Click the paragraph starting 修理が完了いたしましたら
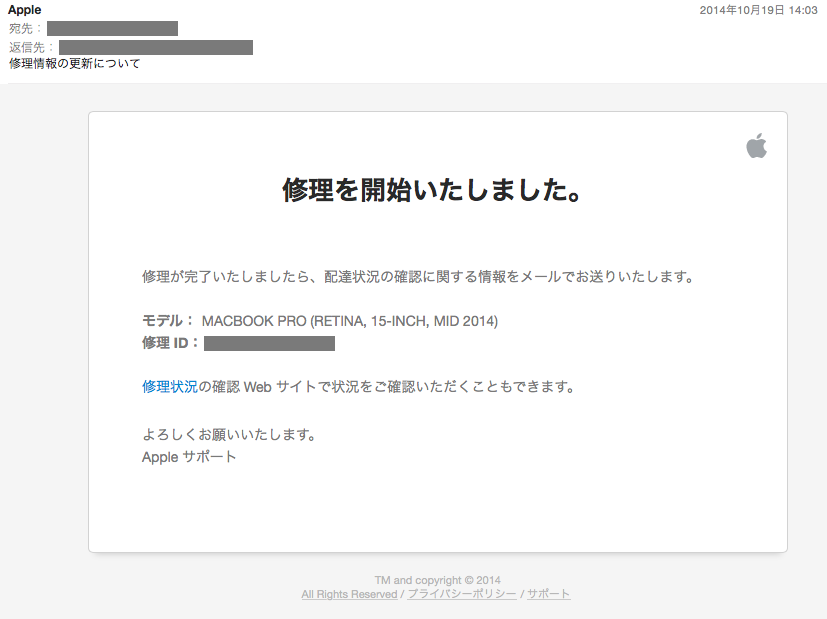Viewport: 827px width, 619px height. pyautogui.click(x=419, y=276)
